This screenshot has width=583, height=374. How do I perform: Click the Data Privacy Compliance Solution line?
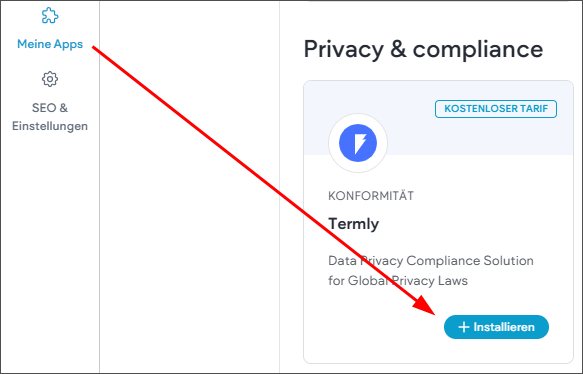(431, 261)
